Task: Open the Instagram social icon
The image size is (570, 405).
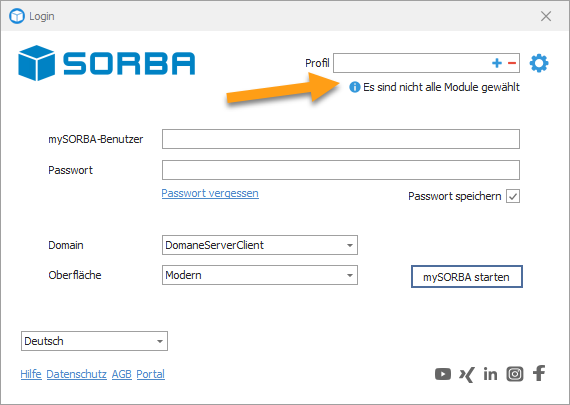Action: pos(515,374)
